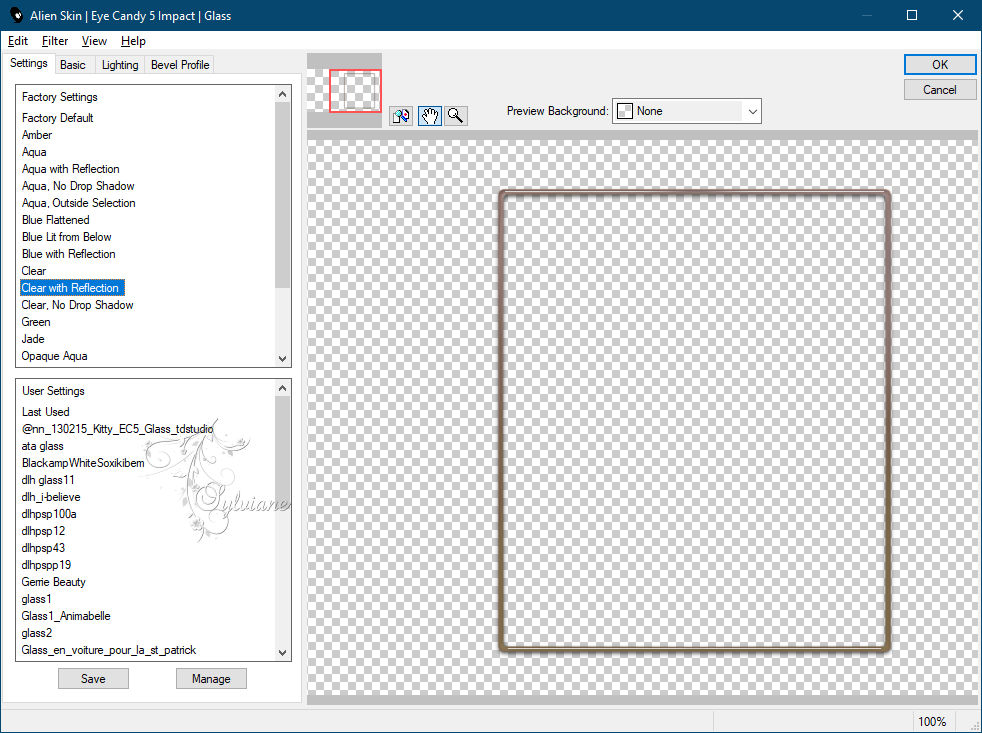982x733 pixels.
Task: Select Blue with Reflection preset
Action: tap(68, 254)
